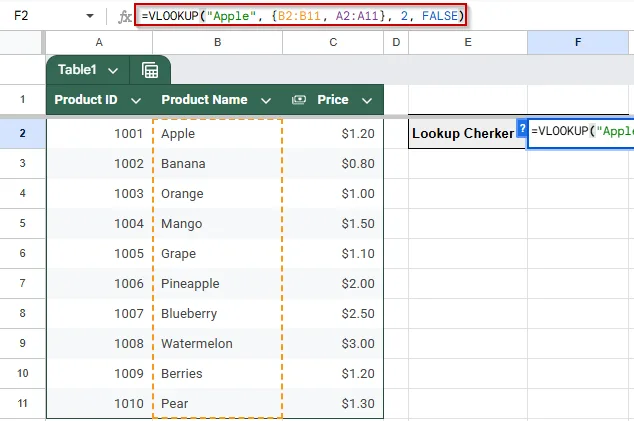Click the table view grid icon
This screenshot has width=634, height=421.
click(150, 70)
